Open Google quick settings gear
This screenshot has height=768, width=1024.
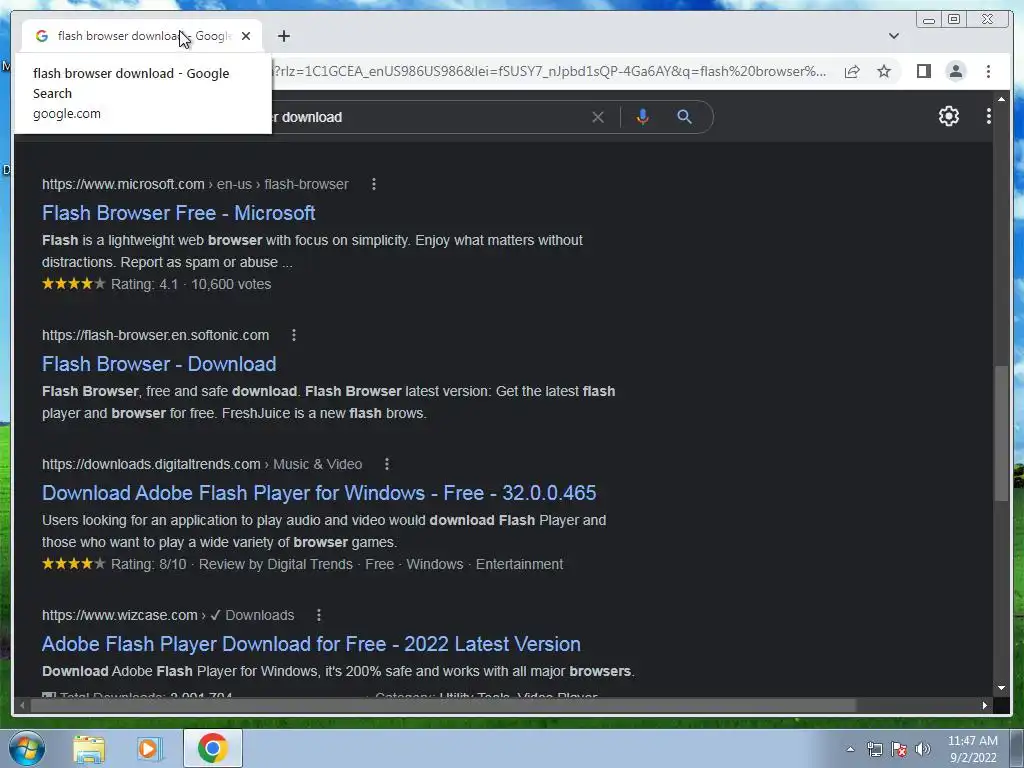(x=948, y=116)
